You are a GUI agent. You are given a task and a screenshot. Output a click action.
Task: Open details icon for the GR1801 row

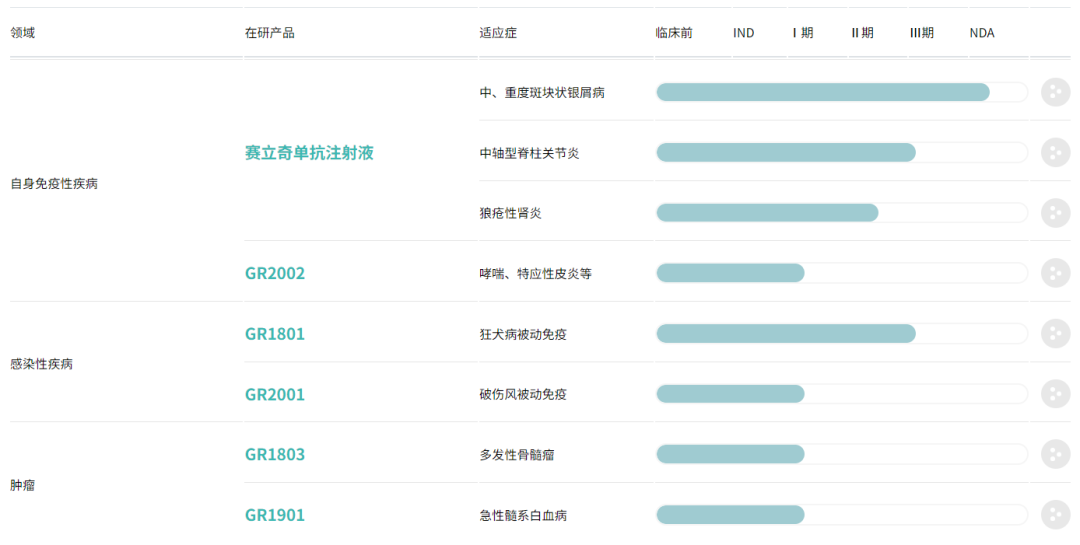[1055, 333]
